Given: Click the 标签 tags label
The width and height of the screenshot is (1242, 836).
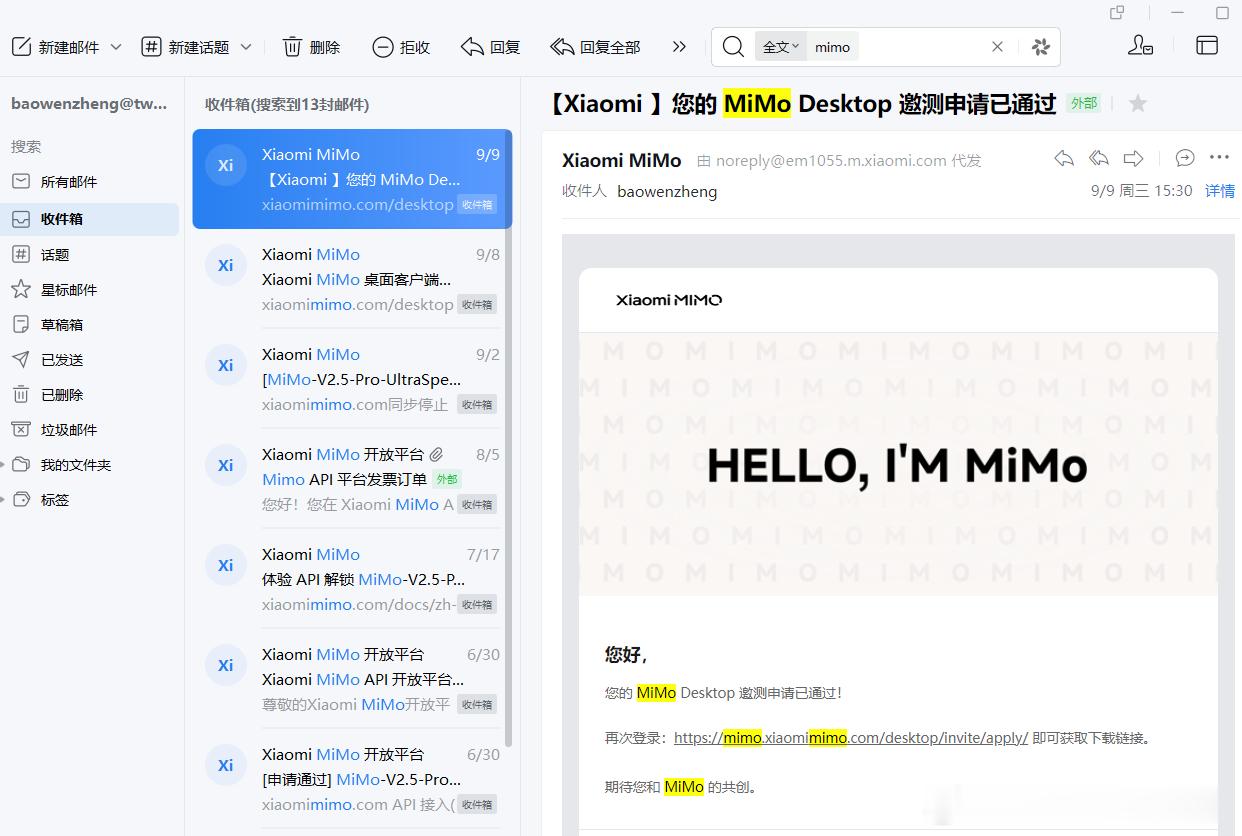Looking at the screenshot, I should click(55, 500).
